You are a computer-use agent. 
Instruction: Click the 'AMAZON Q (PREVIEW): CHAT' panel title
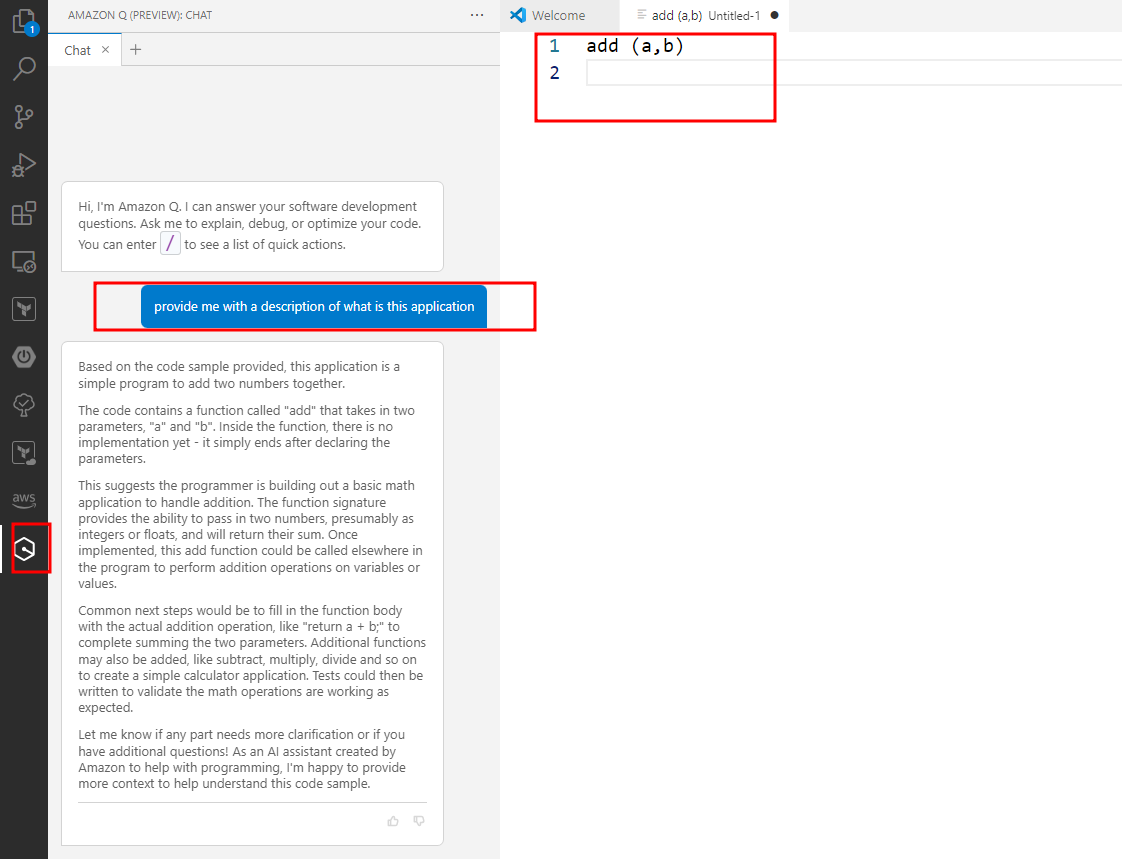(x=140, y=15)
